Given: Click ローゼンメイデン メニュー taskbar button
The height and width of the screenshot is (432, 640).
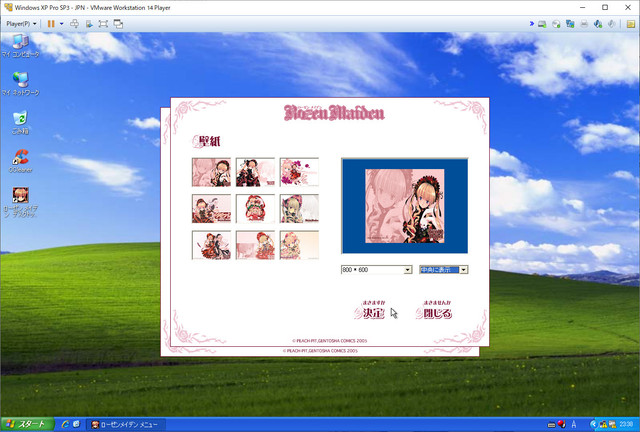Looking at the screenshot, I should pyautogui.click(x=127, y=425).
